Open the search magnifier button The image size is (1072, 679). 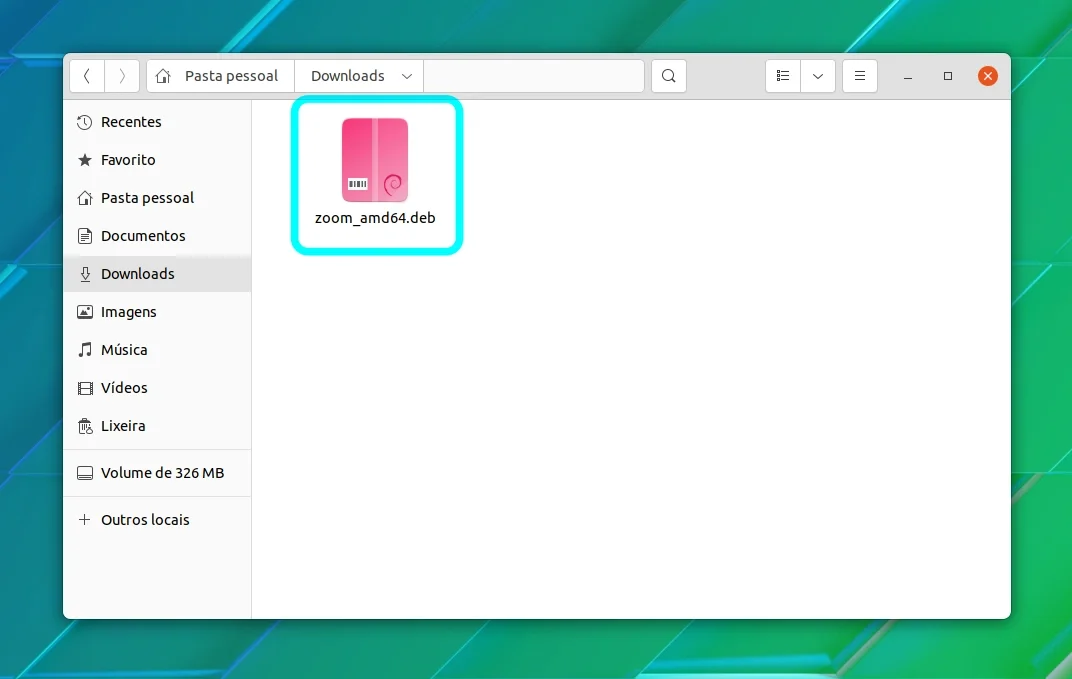tap(669, 76)
